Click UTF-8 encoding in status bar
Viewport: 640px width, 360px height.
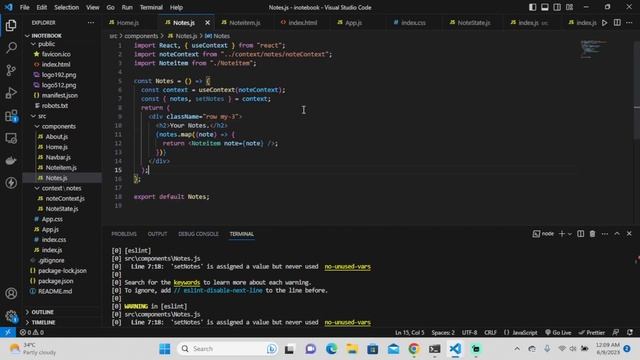[469, 333]
